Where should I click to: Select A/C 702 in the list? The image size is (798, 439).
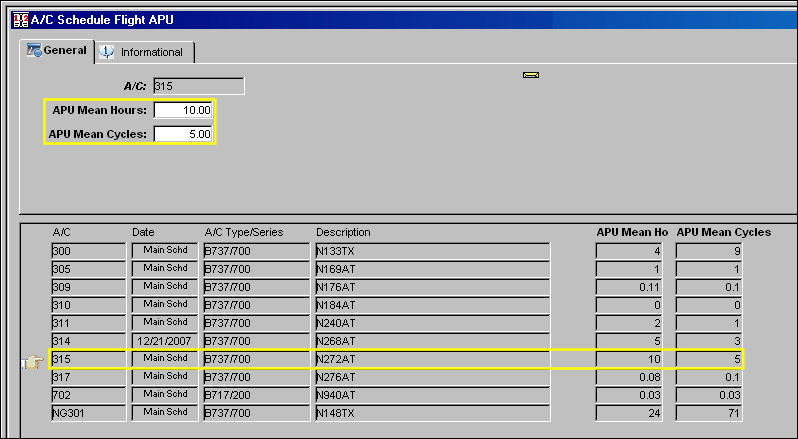click(x=89, y=395)
